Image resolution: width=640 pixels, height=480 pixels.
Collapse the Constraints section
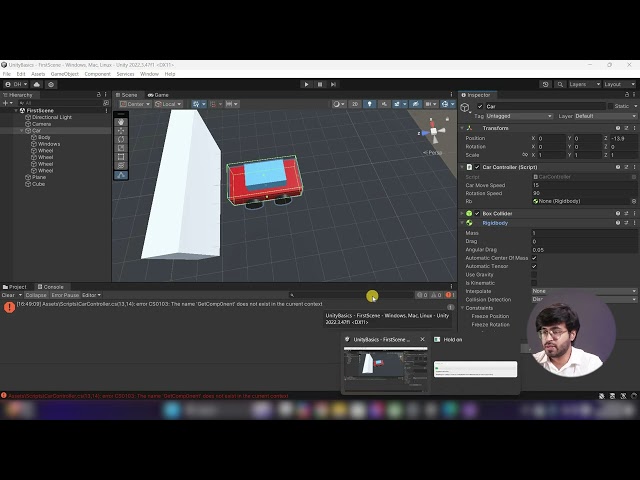coord(462,308)
